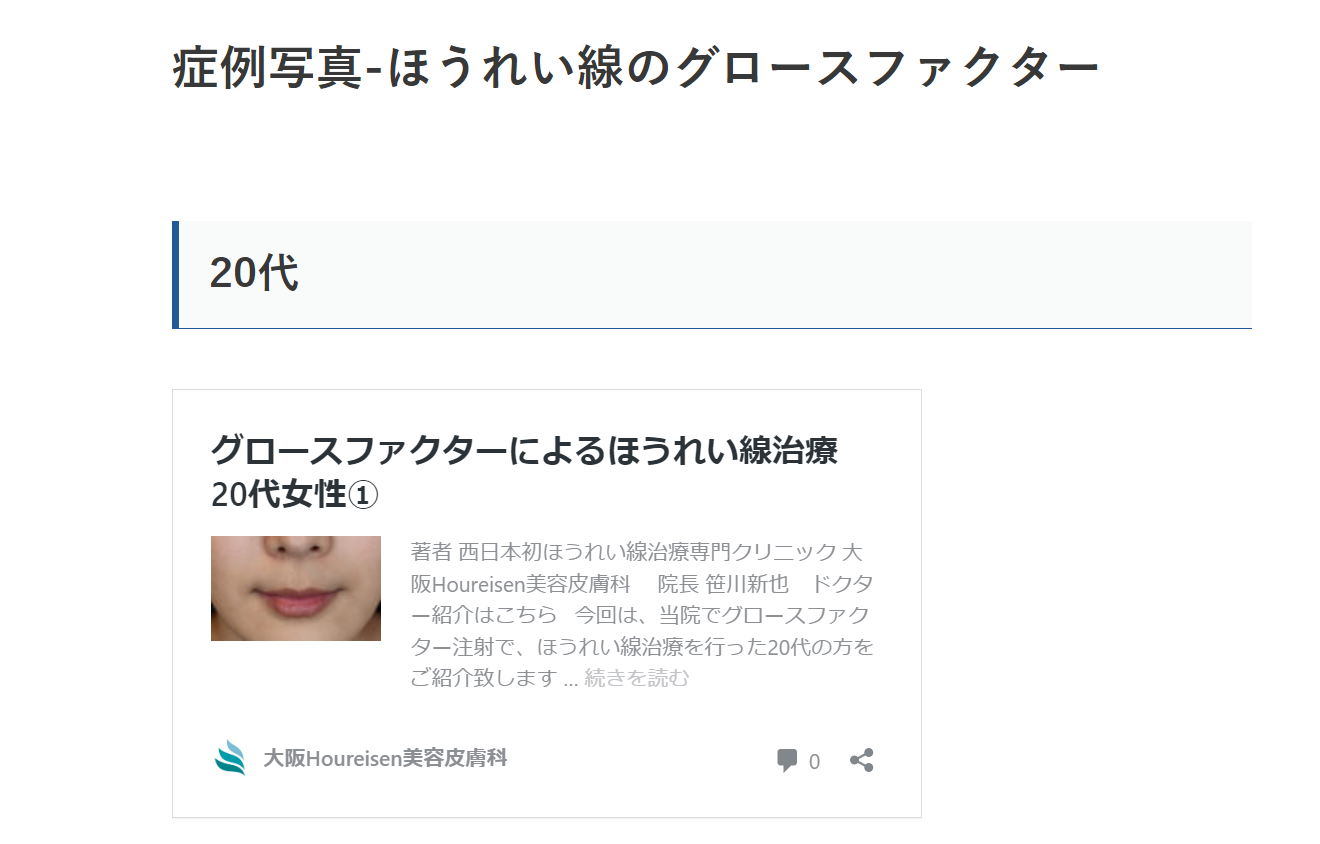1320x844 pixels.
Task: Open the lips thumbnail photo
Action: pyautogui.click(x=296, y=588)
